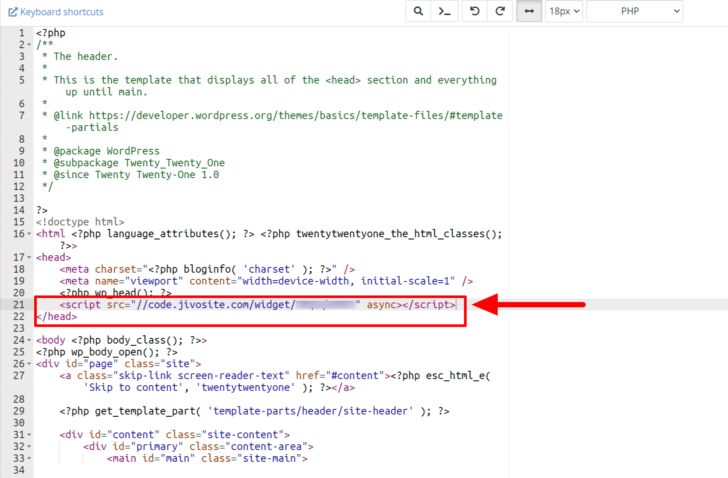Toggle line wrap with double-arrow button
The image size is (728, 478).
pyautogui.click(x=529, y=11)
